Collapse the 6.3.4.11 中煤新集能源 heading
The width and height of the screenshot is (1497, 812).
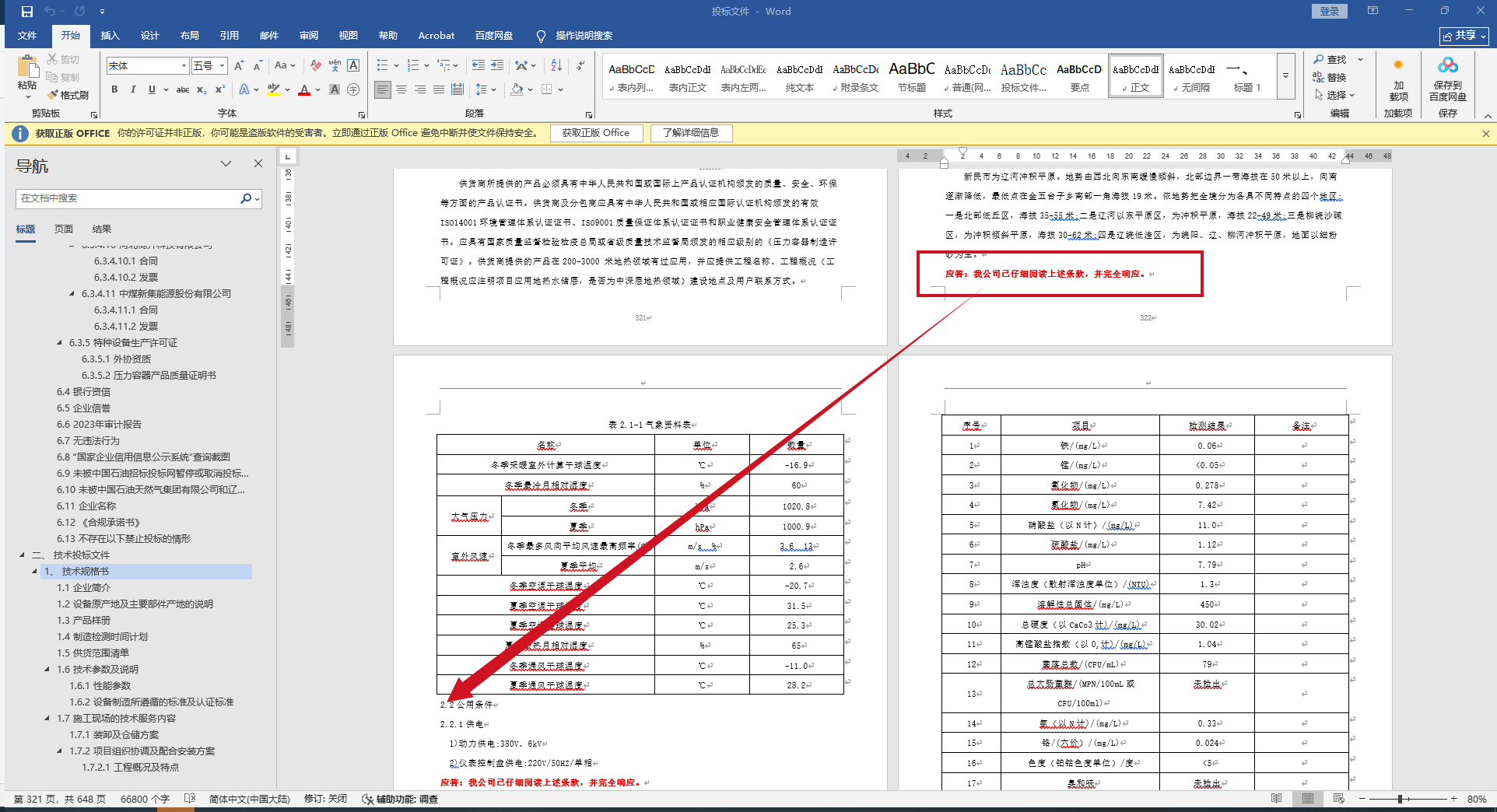(72, 293)
